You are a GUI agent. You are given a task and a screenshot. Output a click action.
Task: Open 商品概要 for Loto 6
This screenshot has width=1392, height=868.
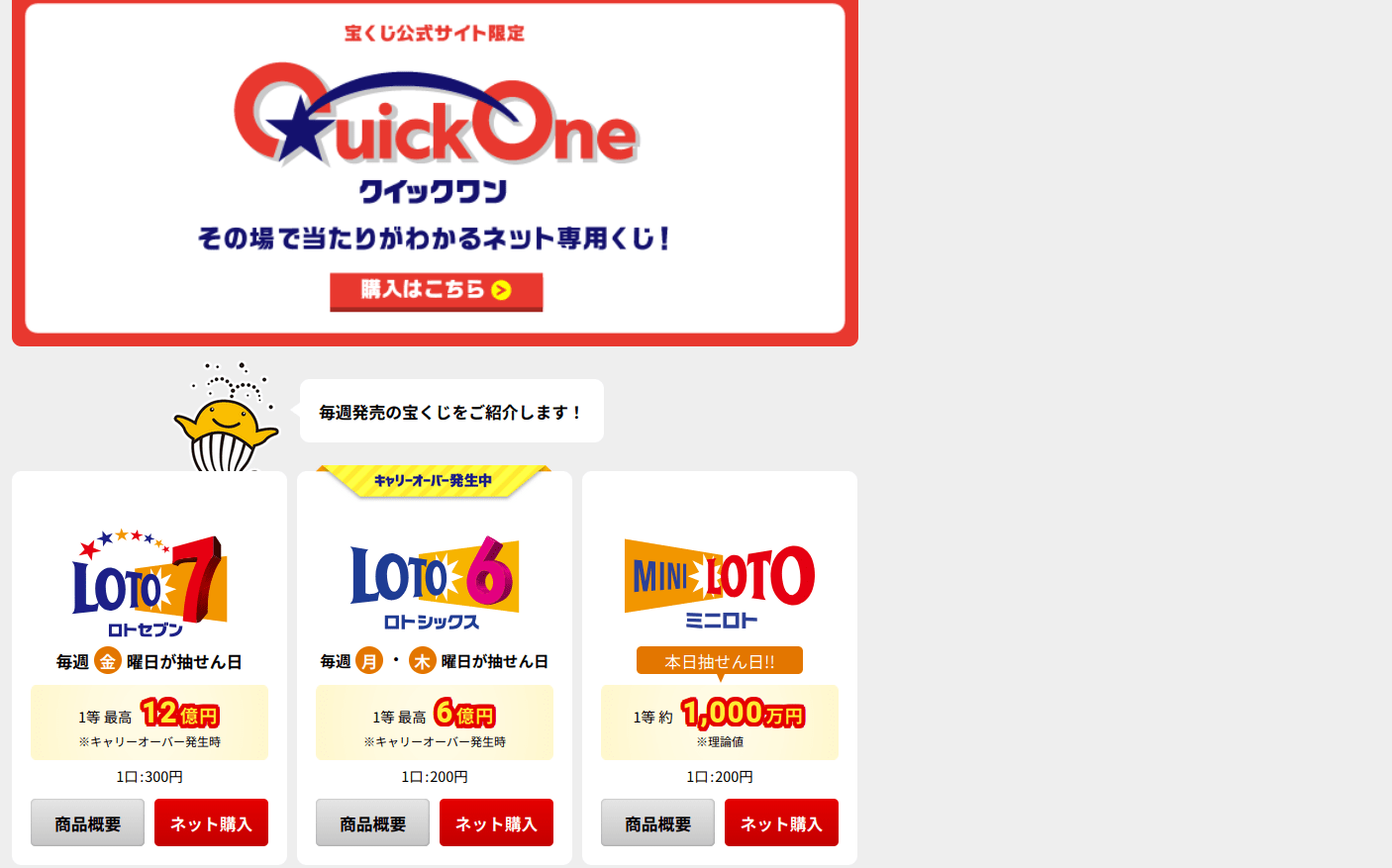[372, 822]
